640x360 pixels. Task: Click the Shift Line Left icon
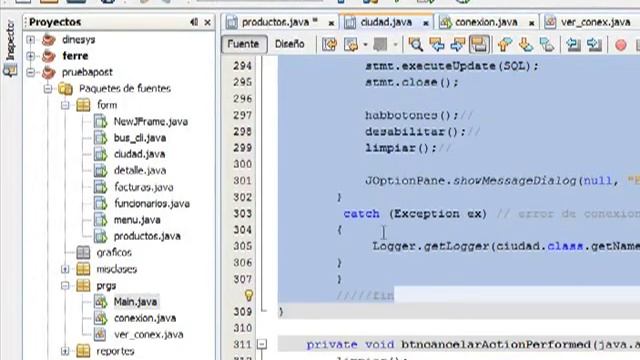point(573,44)
